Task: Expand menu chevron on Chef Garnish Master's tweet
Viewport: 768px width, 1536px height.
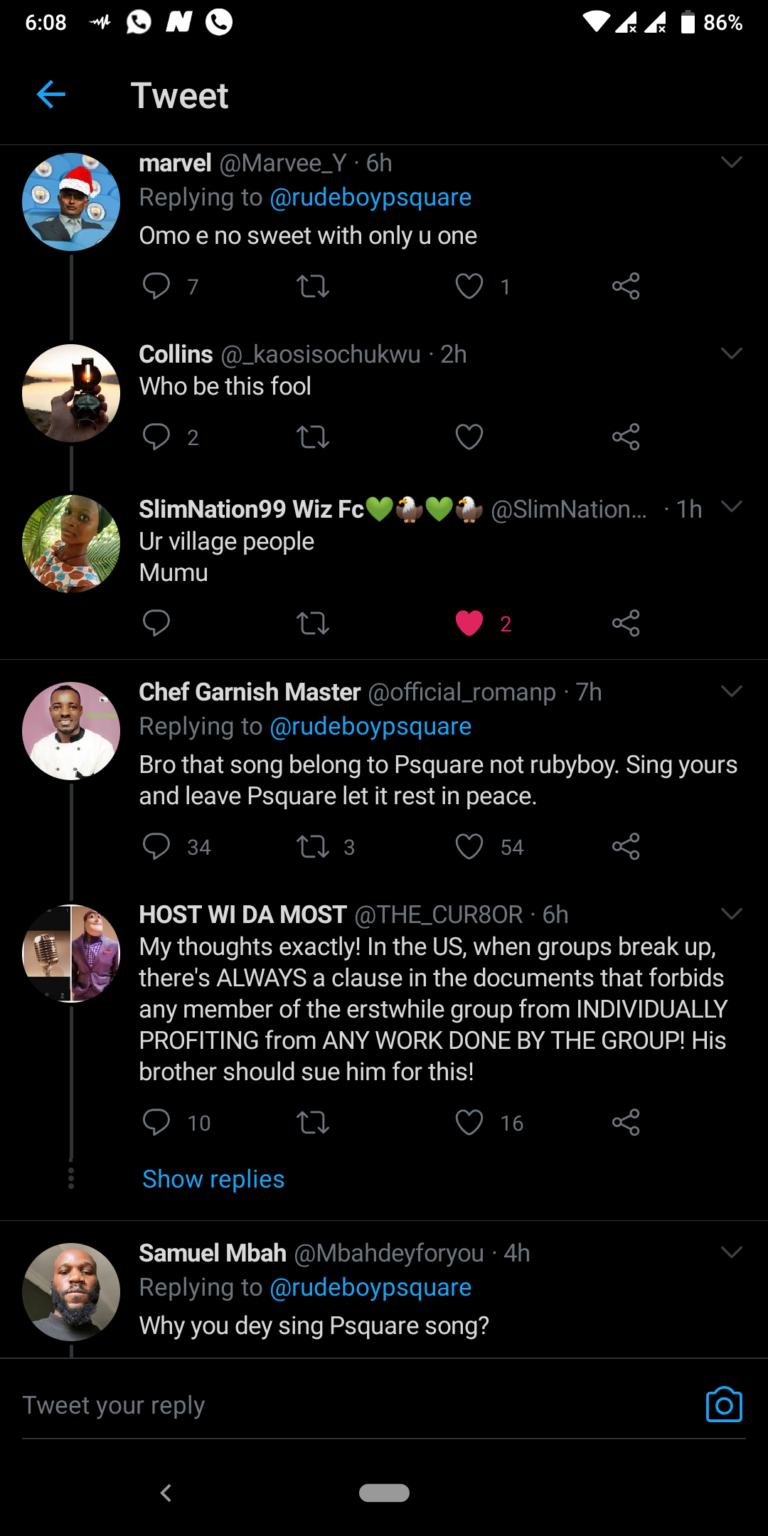Action: point(732,691)
